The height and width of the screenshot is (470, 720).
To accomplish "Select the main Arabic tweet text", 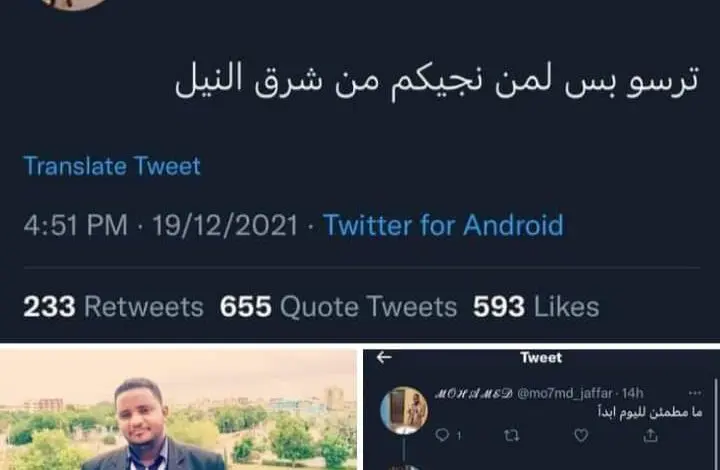I will coord(437,81).
